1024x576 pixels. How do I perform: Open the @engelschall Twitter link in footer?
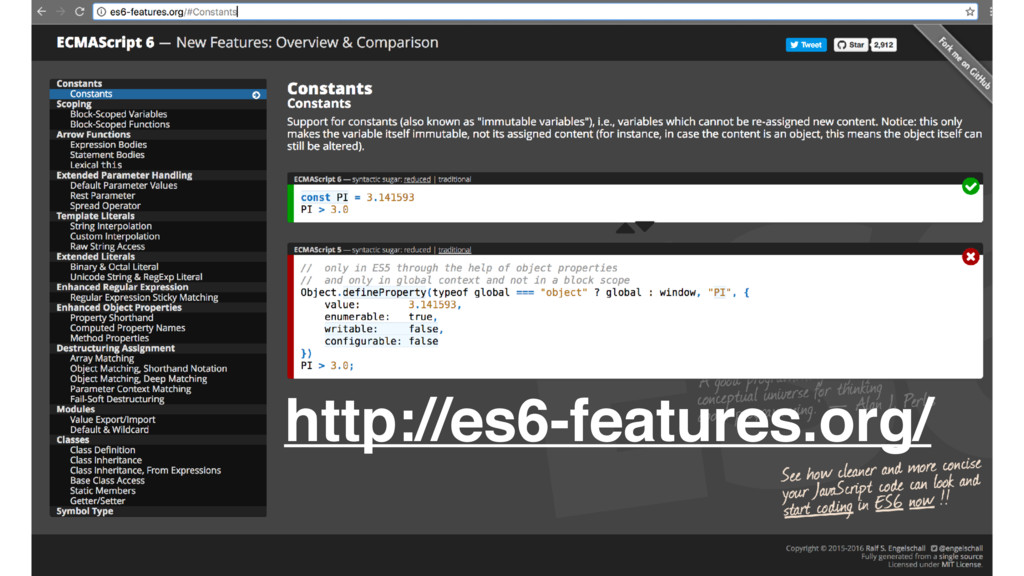(956, 548)
